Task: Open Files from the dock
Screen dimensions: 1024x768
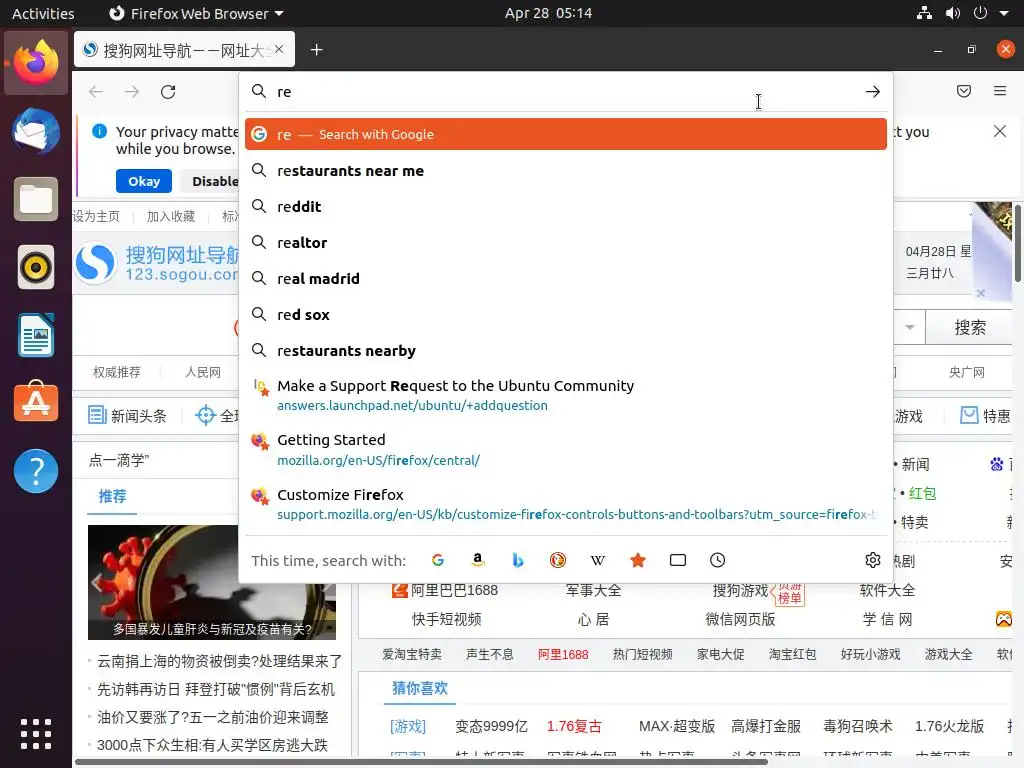Action: (36, 199)
